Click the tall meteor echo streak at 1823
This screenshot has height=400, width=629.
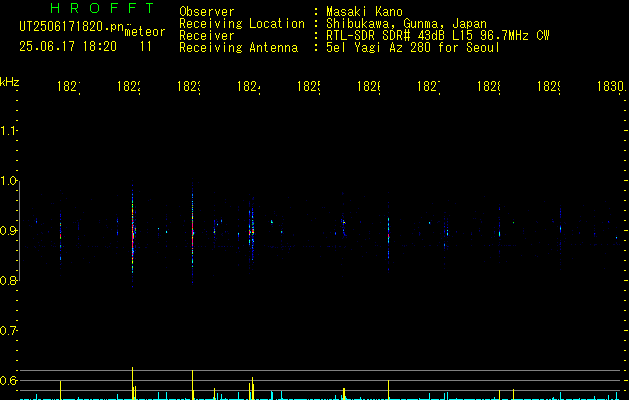[x=193, y=233]
